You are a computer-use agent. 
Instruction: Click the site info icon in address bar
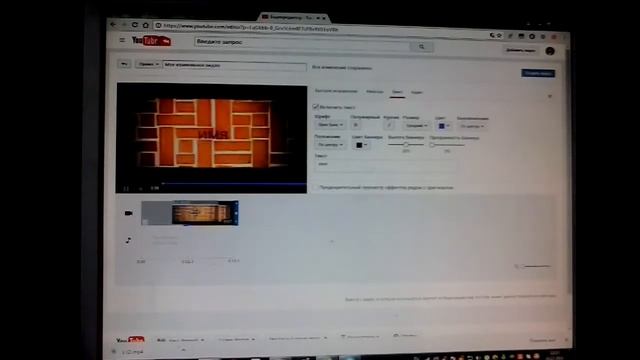pos(158,26)
